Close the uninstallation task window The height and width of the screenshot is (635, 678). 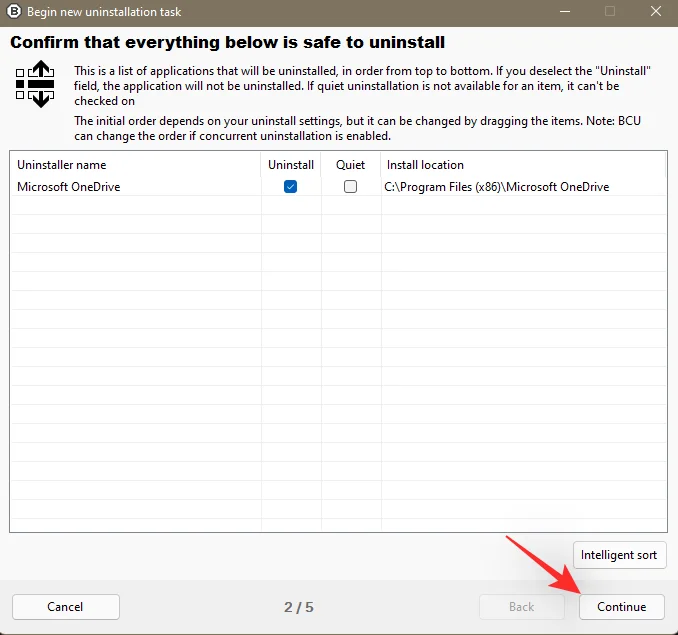(656, 11)
